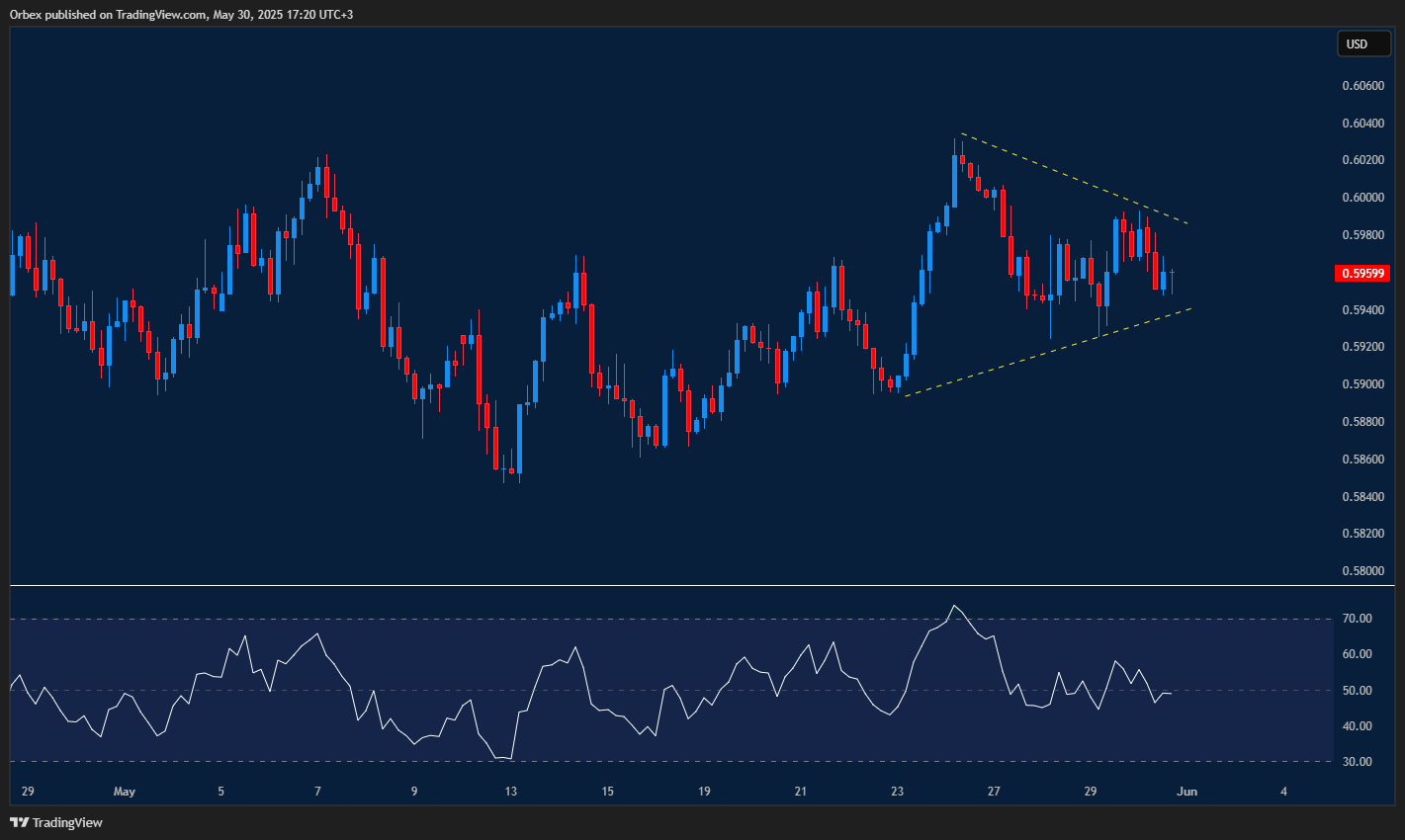Click the RSI overbought peak above 70
1405x840 pixels.
[x=954, y=605]
